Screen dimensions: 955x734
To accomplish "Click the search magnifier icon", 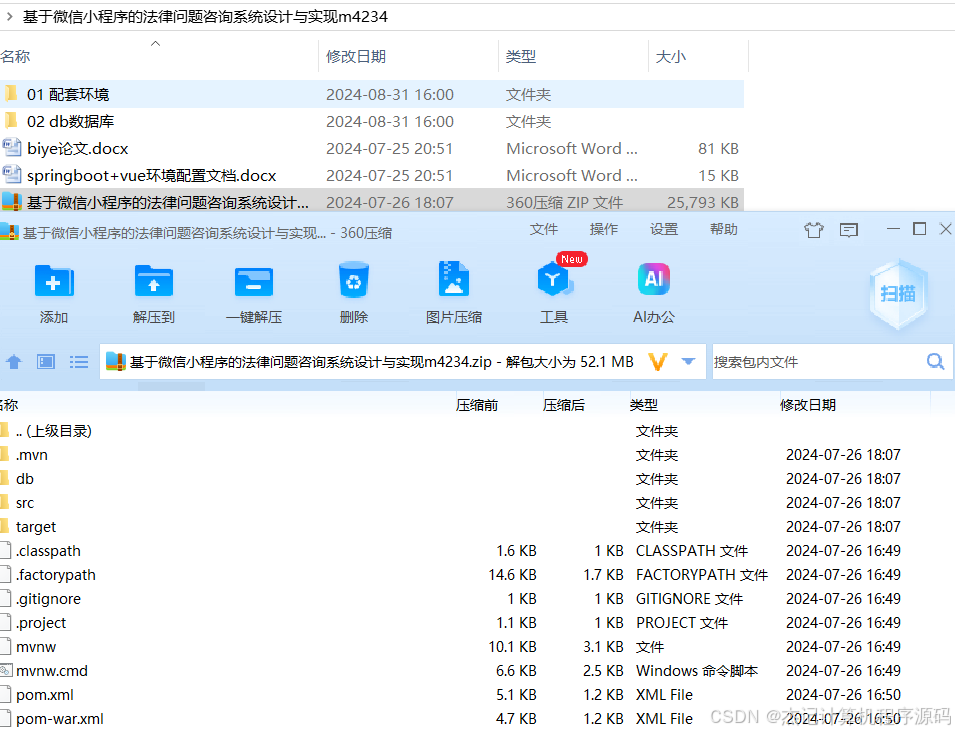I will pos(936,362).
